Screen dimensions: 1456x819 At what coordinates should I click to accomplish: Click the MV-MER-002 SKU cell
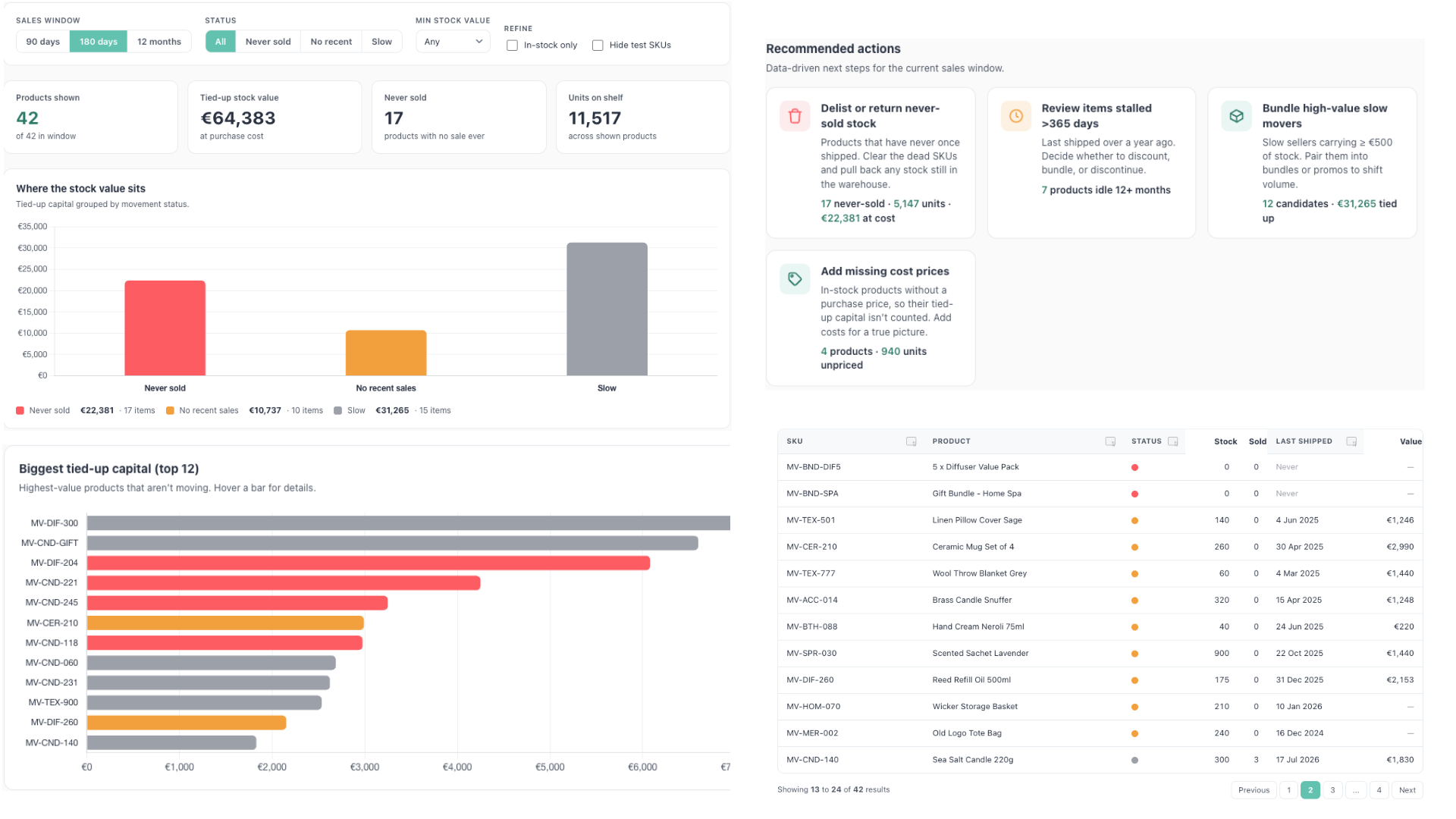pyautogui.click(x=812, y=733)
